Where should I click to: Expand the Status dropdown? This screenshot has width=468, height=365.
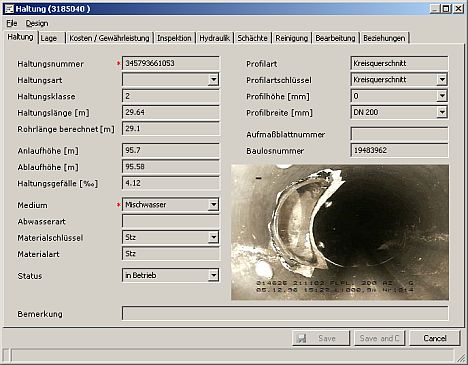[213, 275]
